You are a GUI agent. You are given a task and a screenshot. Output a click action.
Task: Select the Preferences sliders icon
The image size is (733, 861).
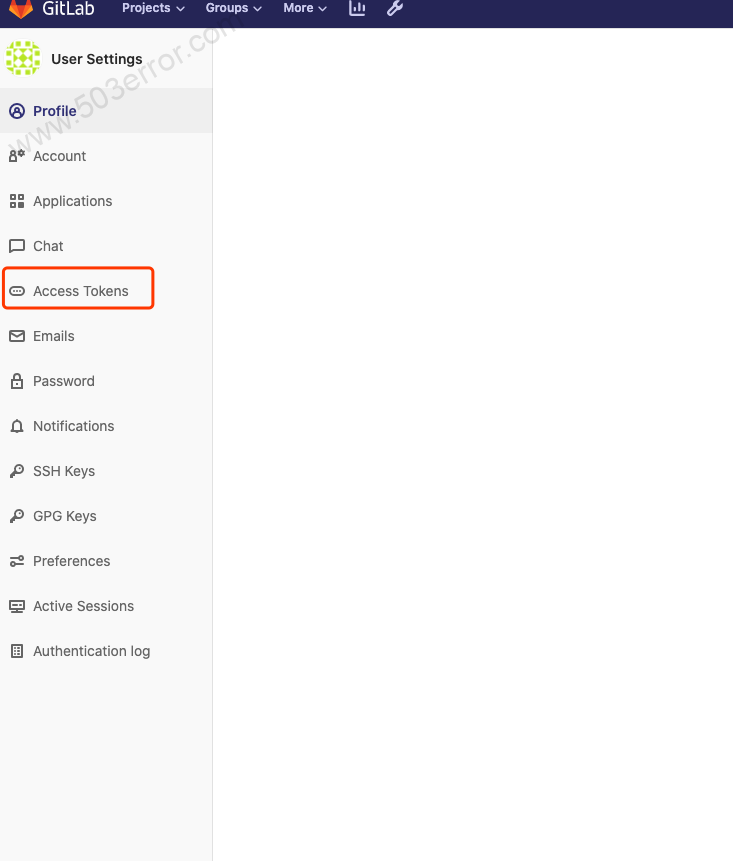coord(16,560)
